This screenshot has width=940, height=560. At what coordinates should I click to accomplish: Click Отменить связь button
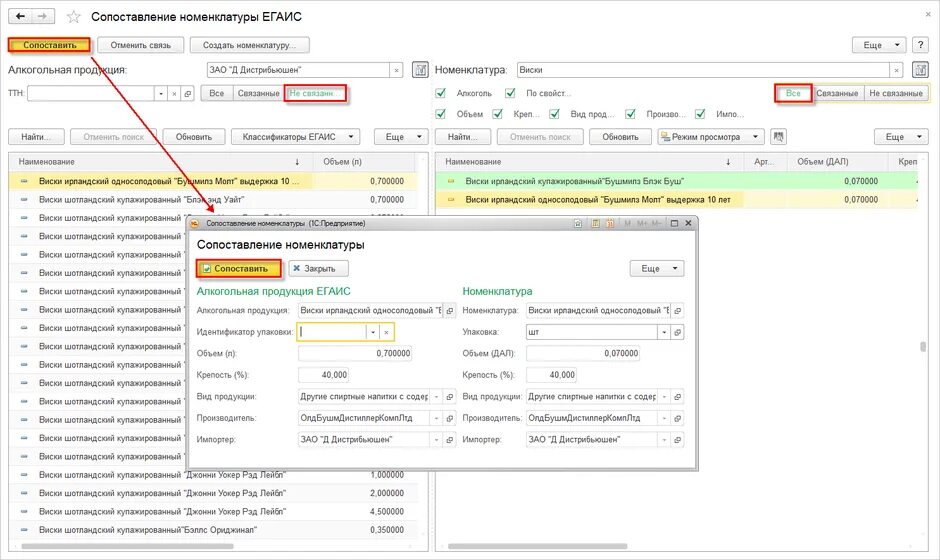point(140,45)
